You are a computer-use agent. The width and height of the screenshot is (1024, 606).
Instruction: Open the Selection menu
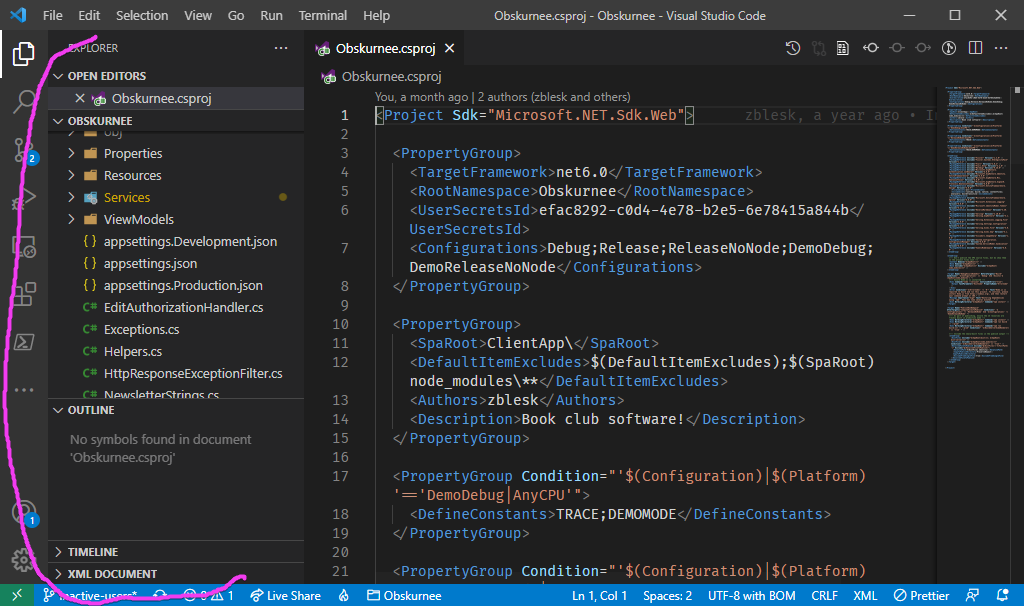142,15
